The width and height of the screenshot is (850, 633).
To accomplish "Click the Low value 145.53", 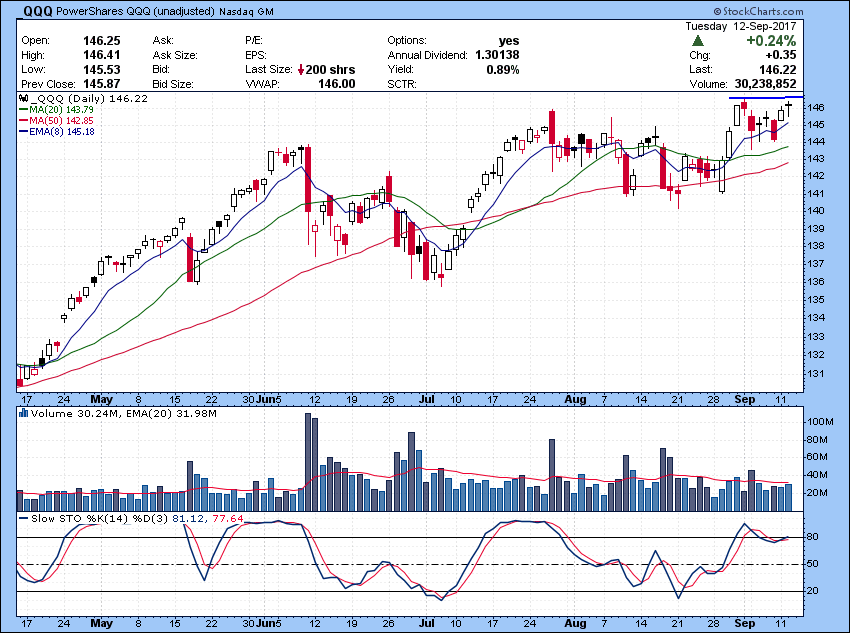I will (101, 69).
